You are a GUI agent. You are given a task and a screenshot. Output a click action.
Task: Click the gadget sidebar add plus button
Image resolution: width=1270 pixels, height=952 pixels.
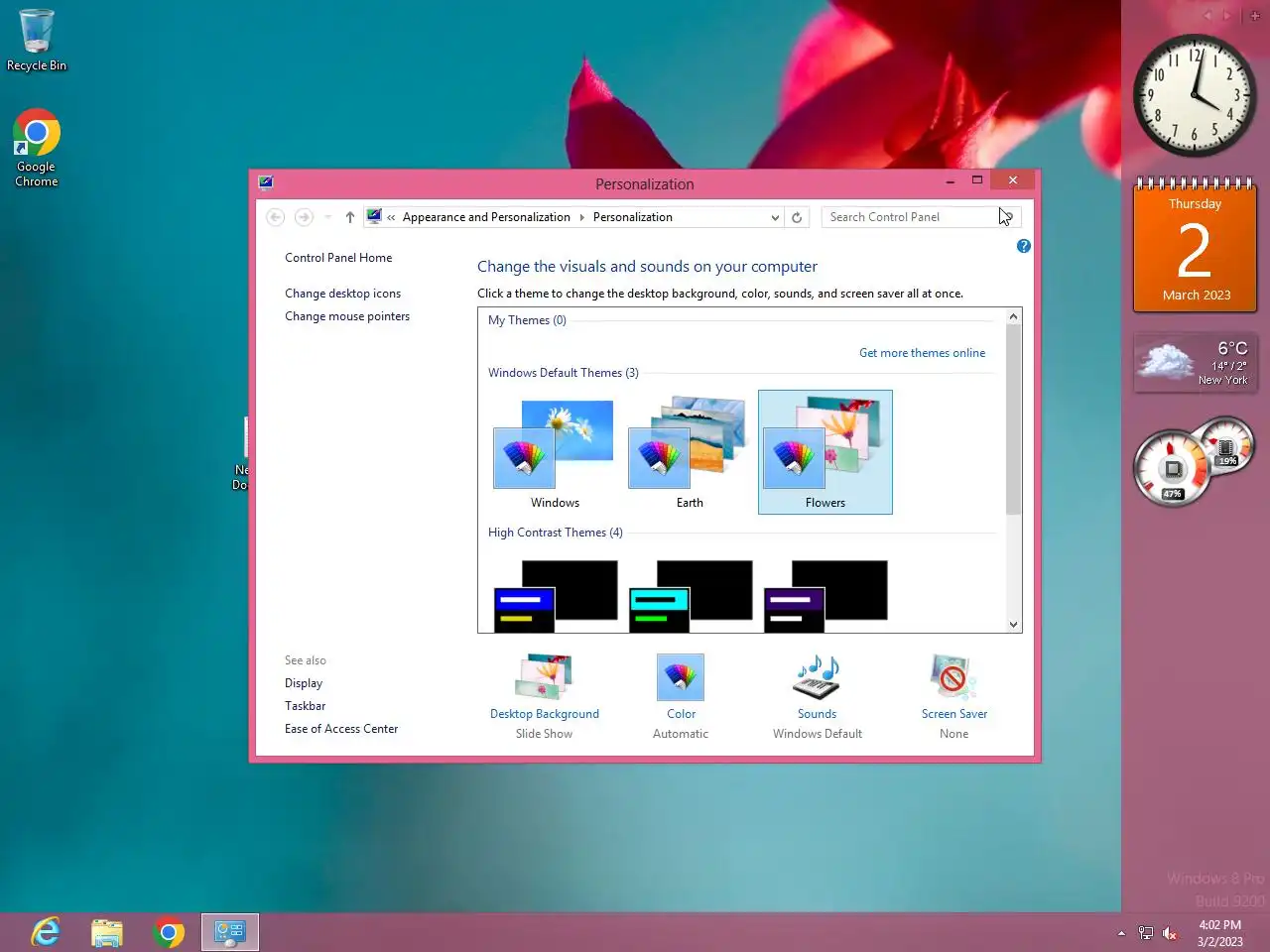[x=1255, y=16]
